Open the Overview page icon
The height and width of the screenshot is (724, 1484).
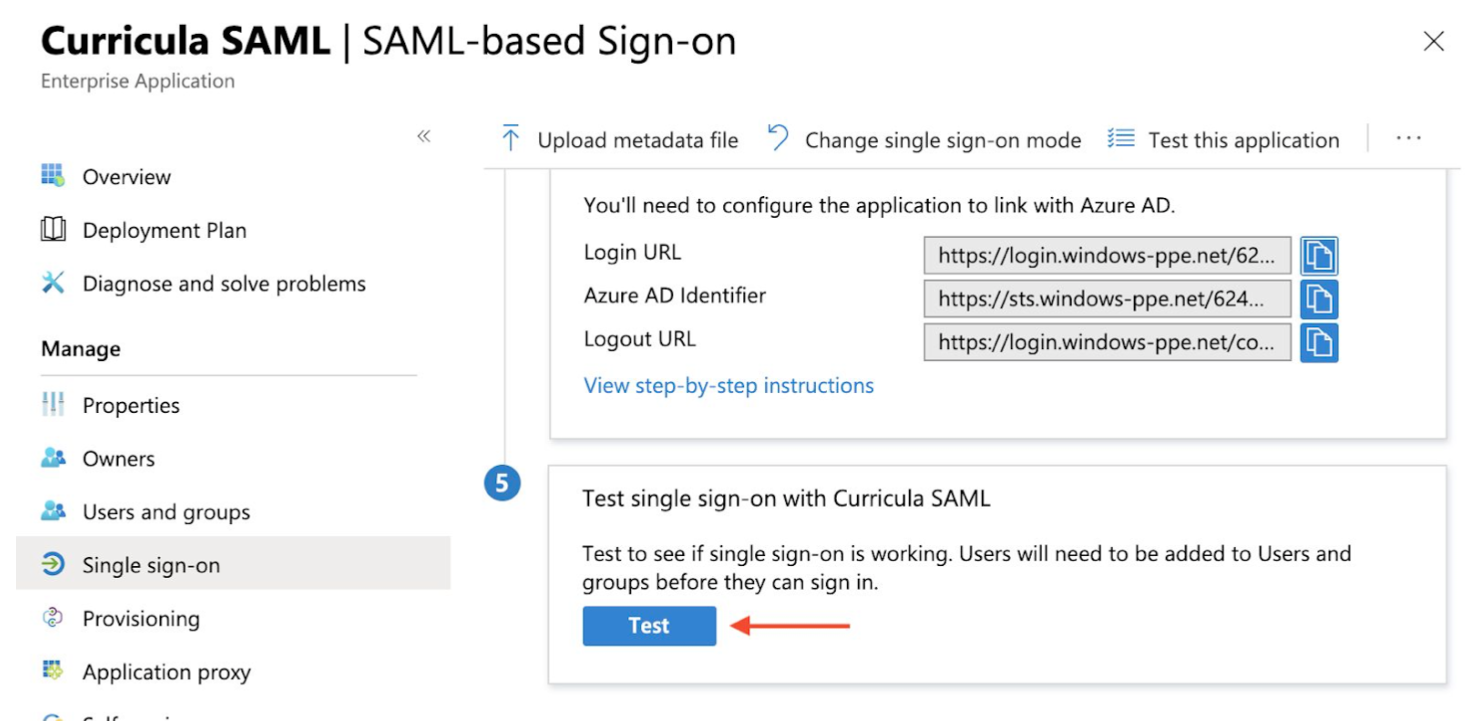pyautogui.click(x=53, y=176)
